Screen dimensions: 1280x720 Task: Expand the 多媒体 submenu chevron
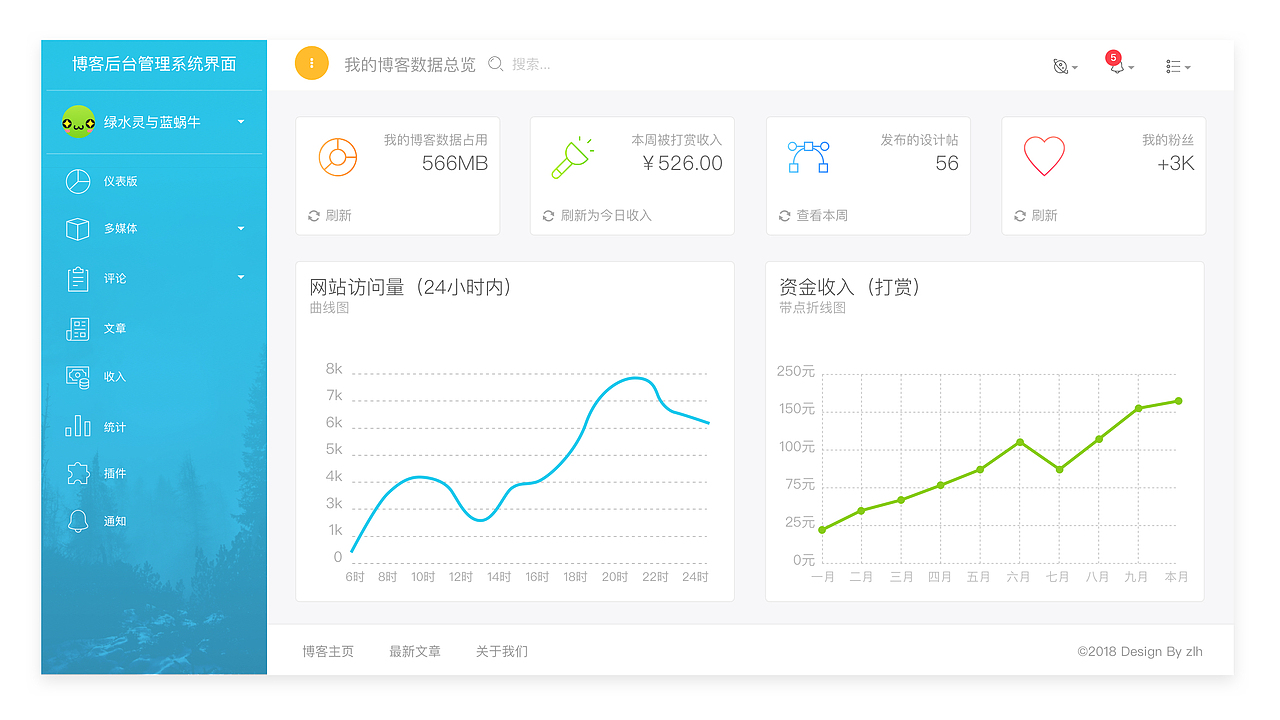(x=240, y=229)
